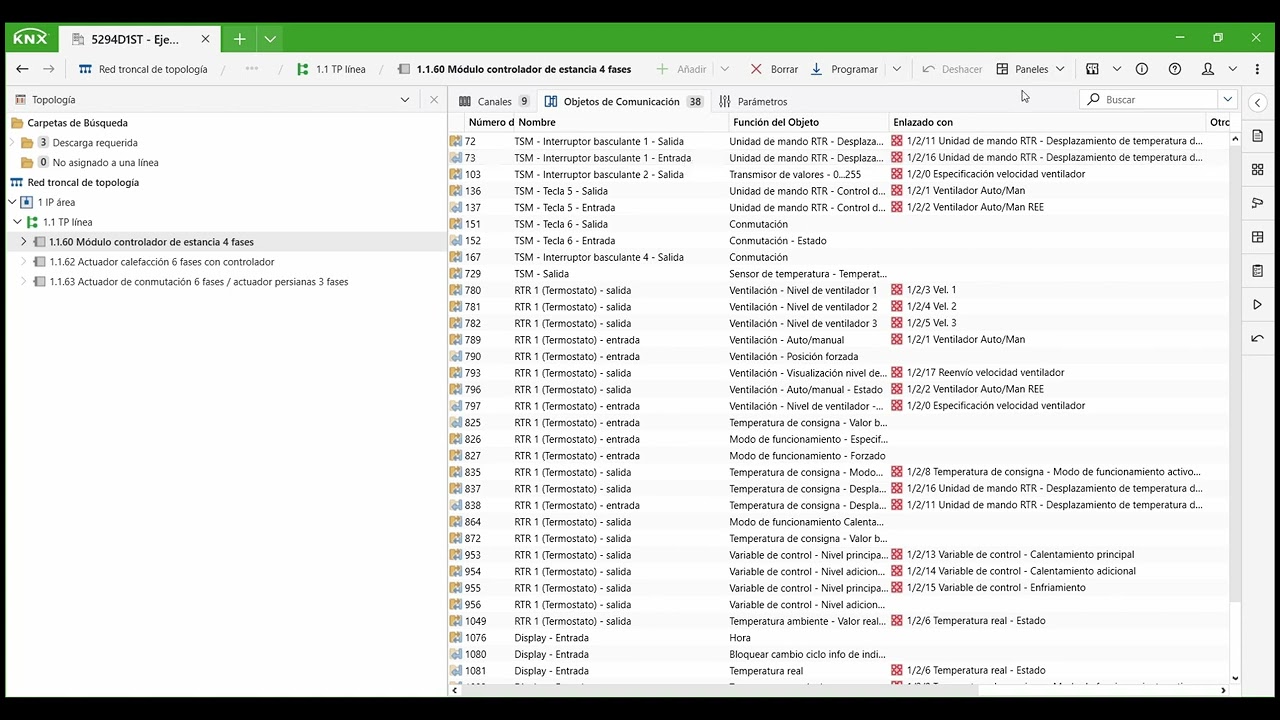This screenshot has width=1280, height=720.
Task: Expand the 1.1.60 Módulo controlador device
Action: (24, 242)
